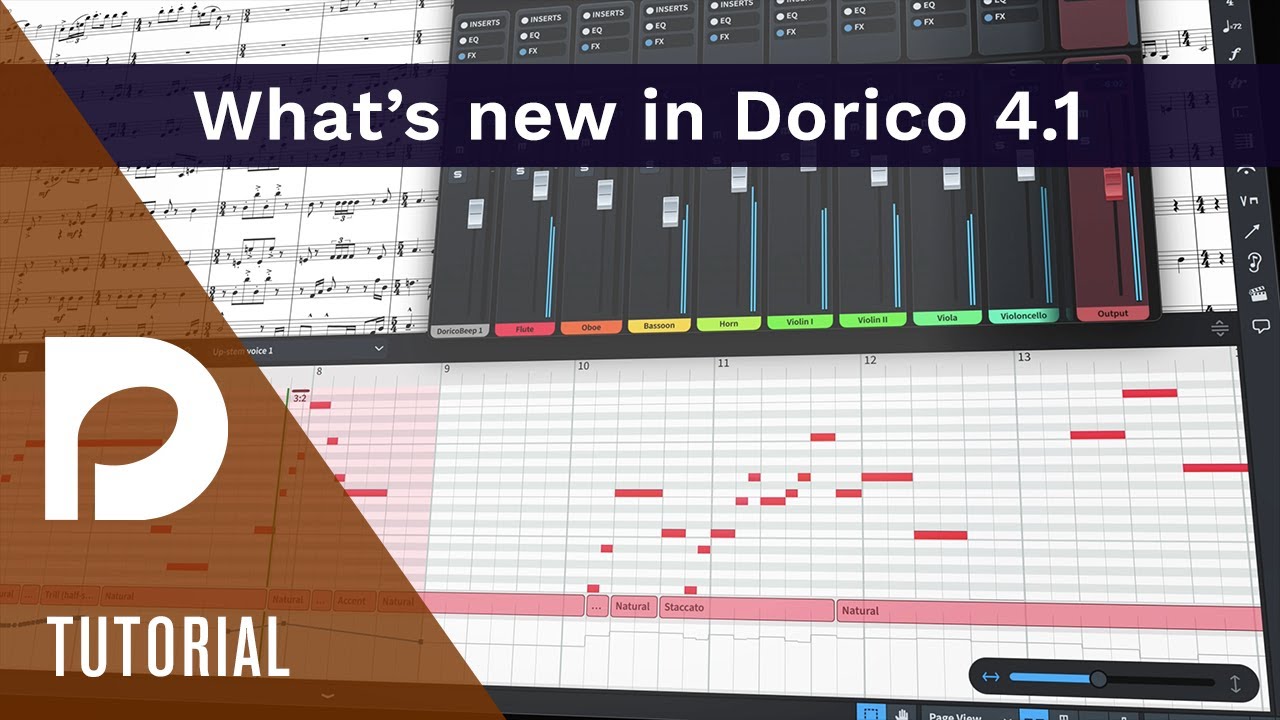Select the Violin II channel label
This screenshot has height=720, width=1280.
873,320
